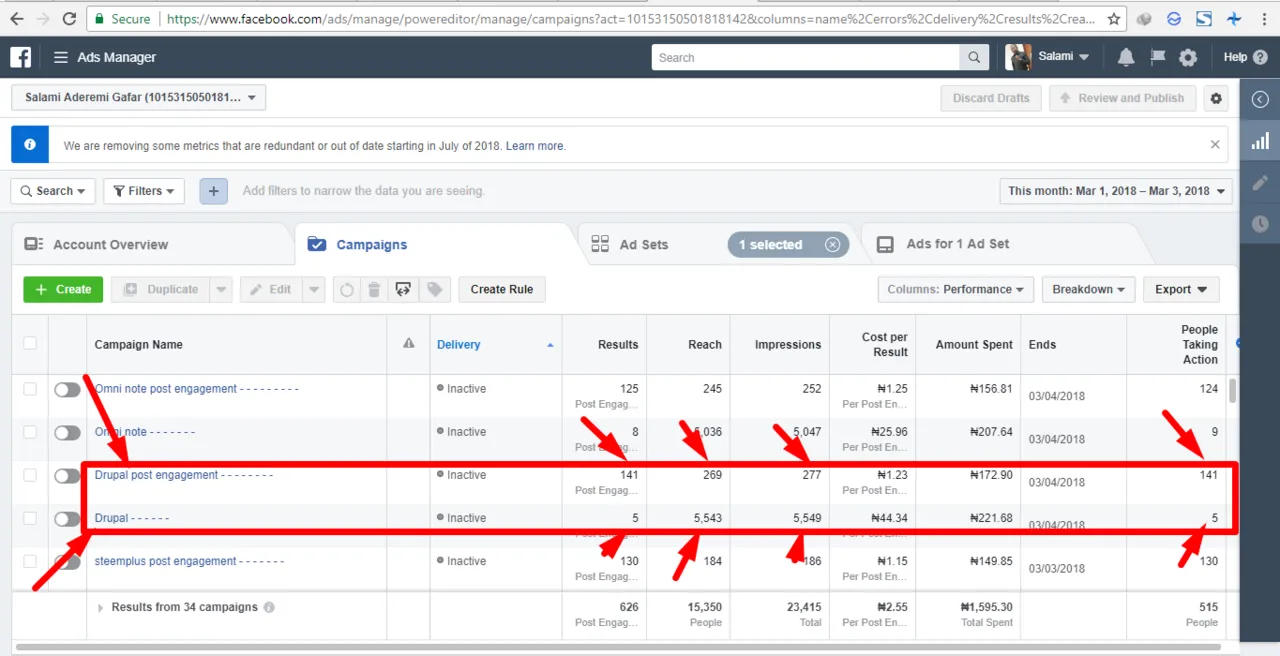The height and width of the screenshot is (656, 1280).
Task: Open the pages flag icon
Action: click(x=1157, y=57)
